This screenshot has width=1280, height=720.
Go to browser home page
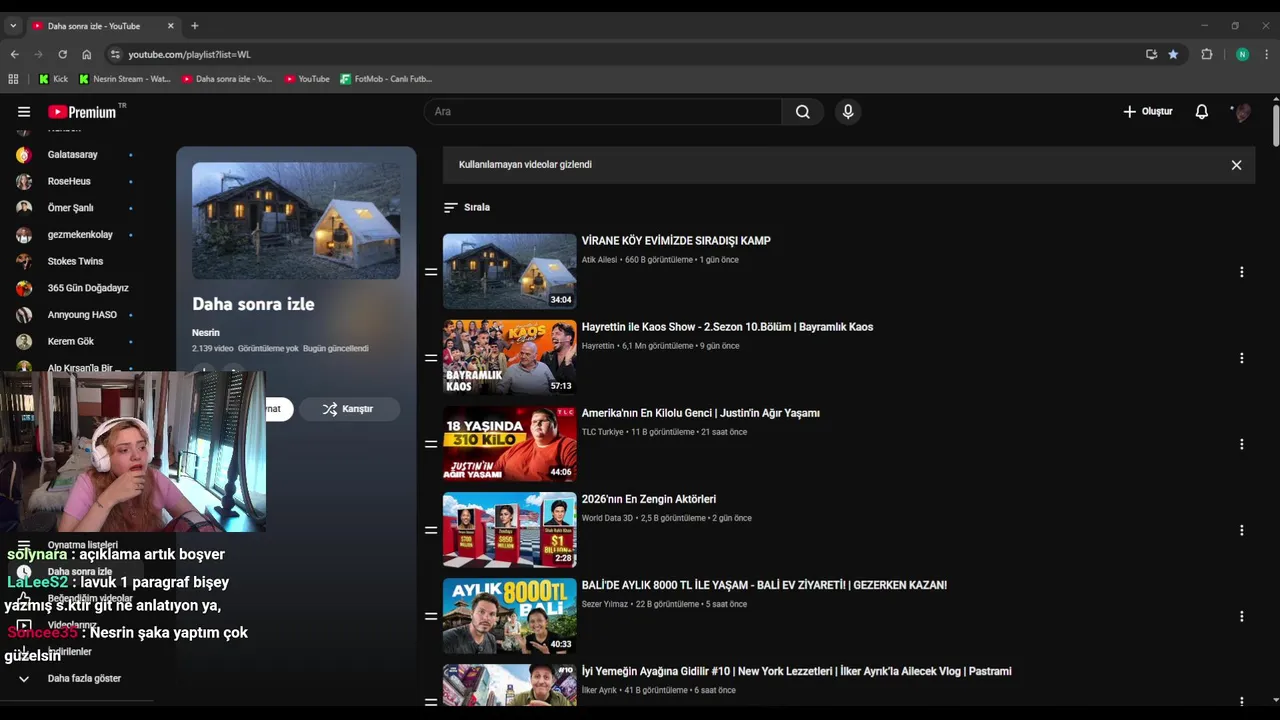click(x=87, y=54)
